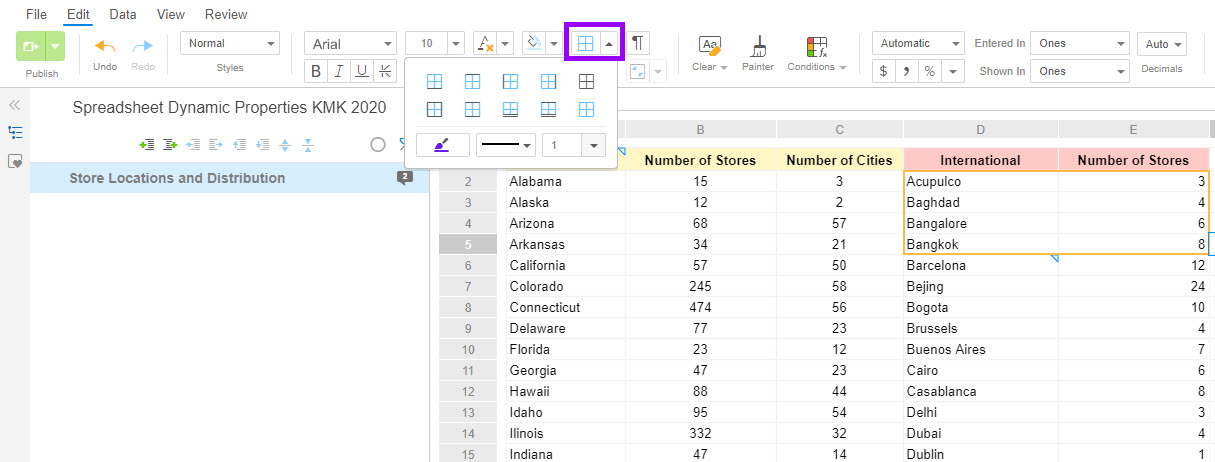The width and height of the screenshot is (1215, 462).
Task: Select last border preset in bottom row
Action: (586, 109)
